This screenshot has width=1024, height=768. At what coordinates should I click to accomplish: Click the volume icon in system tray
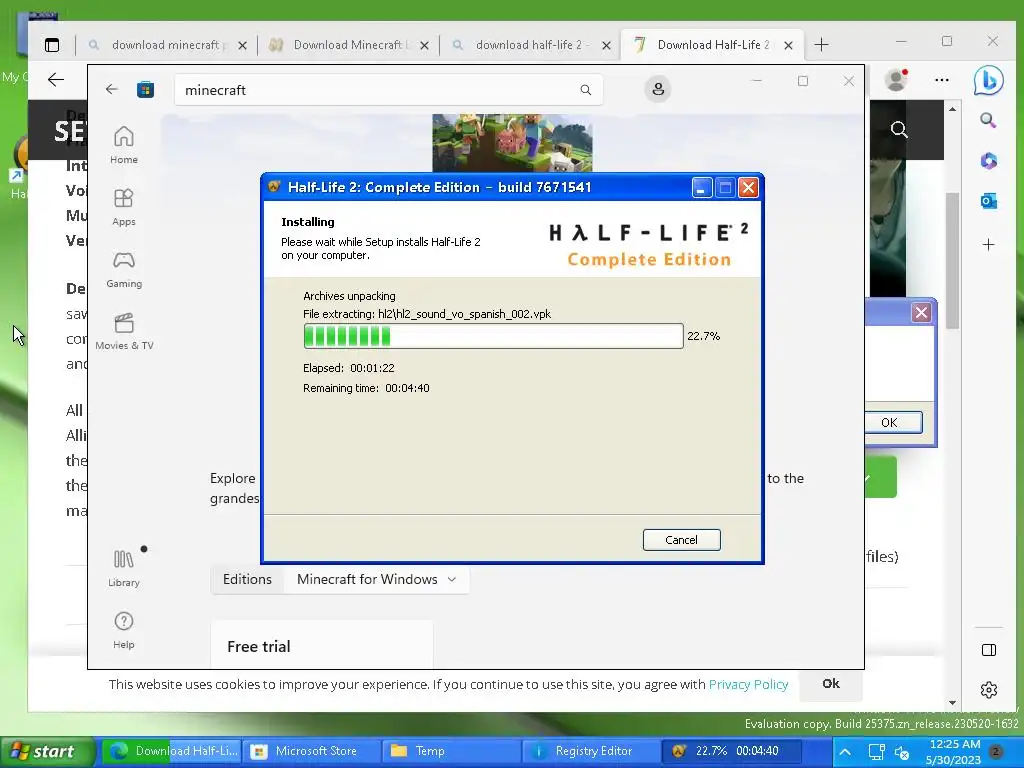coord(902,753)
